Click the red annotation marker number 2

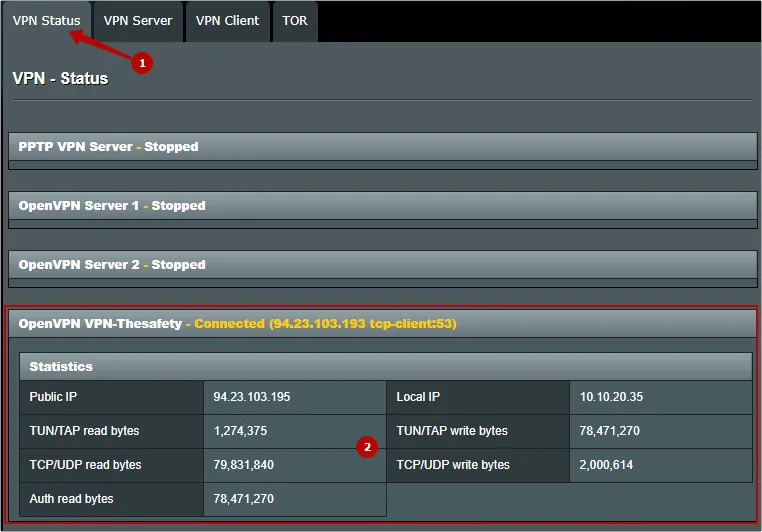367,448
